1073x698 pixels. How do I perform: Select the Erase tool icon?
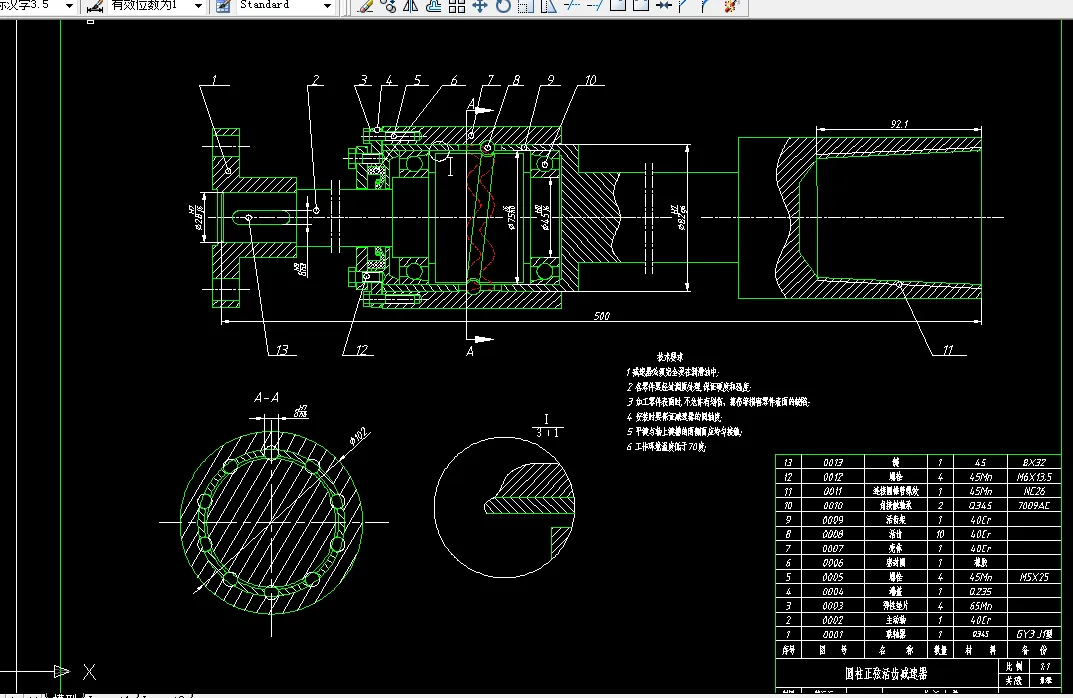365,6
